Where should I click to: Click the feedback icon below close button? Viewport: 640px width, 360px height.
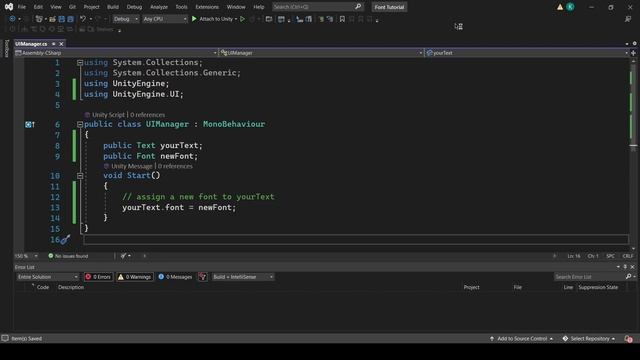click(x=628, y=19)
